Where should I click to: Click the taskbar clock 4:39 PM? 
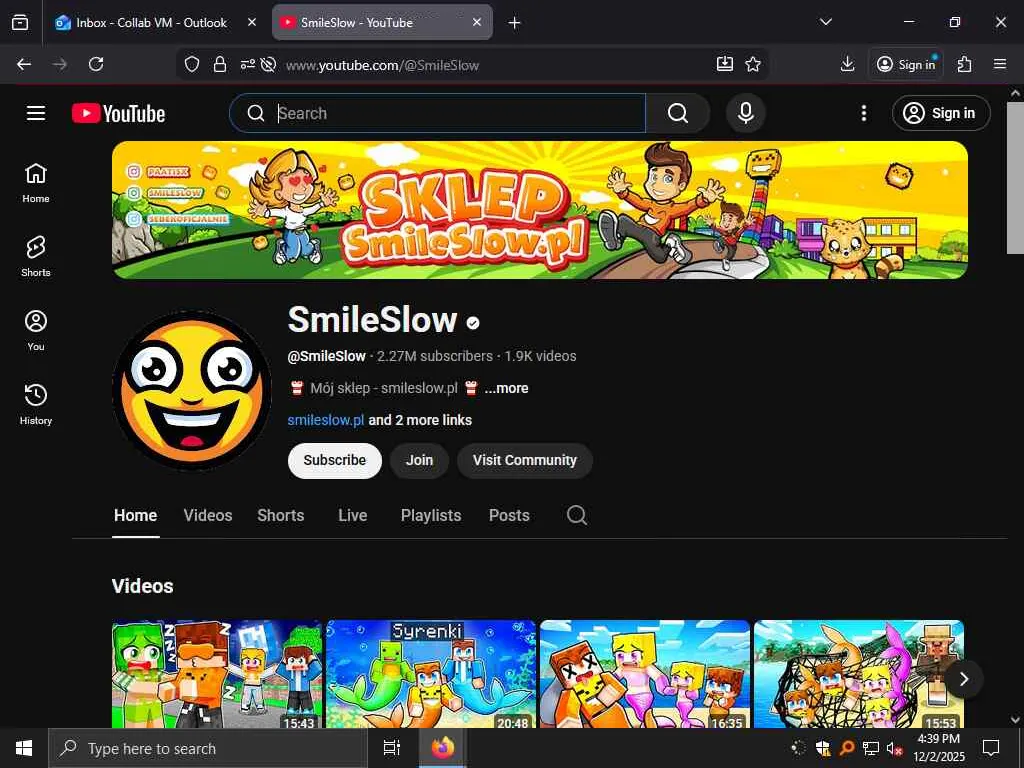tap(938, 748)
